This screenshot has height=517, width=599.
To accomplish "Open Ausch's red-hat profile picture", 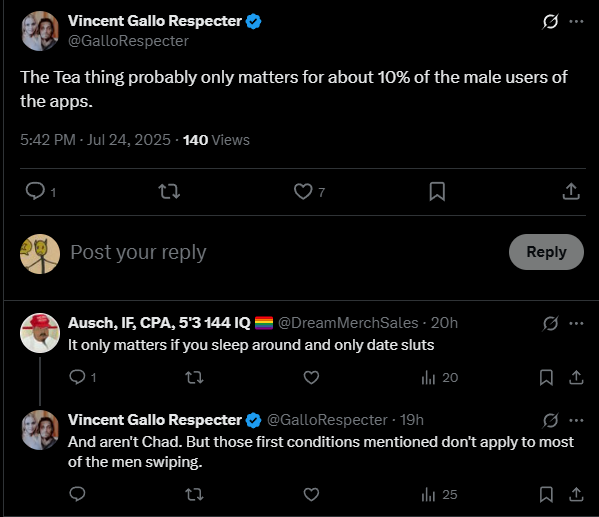I will 40,333.
